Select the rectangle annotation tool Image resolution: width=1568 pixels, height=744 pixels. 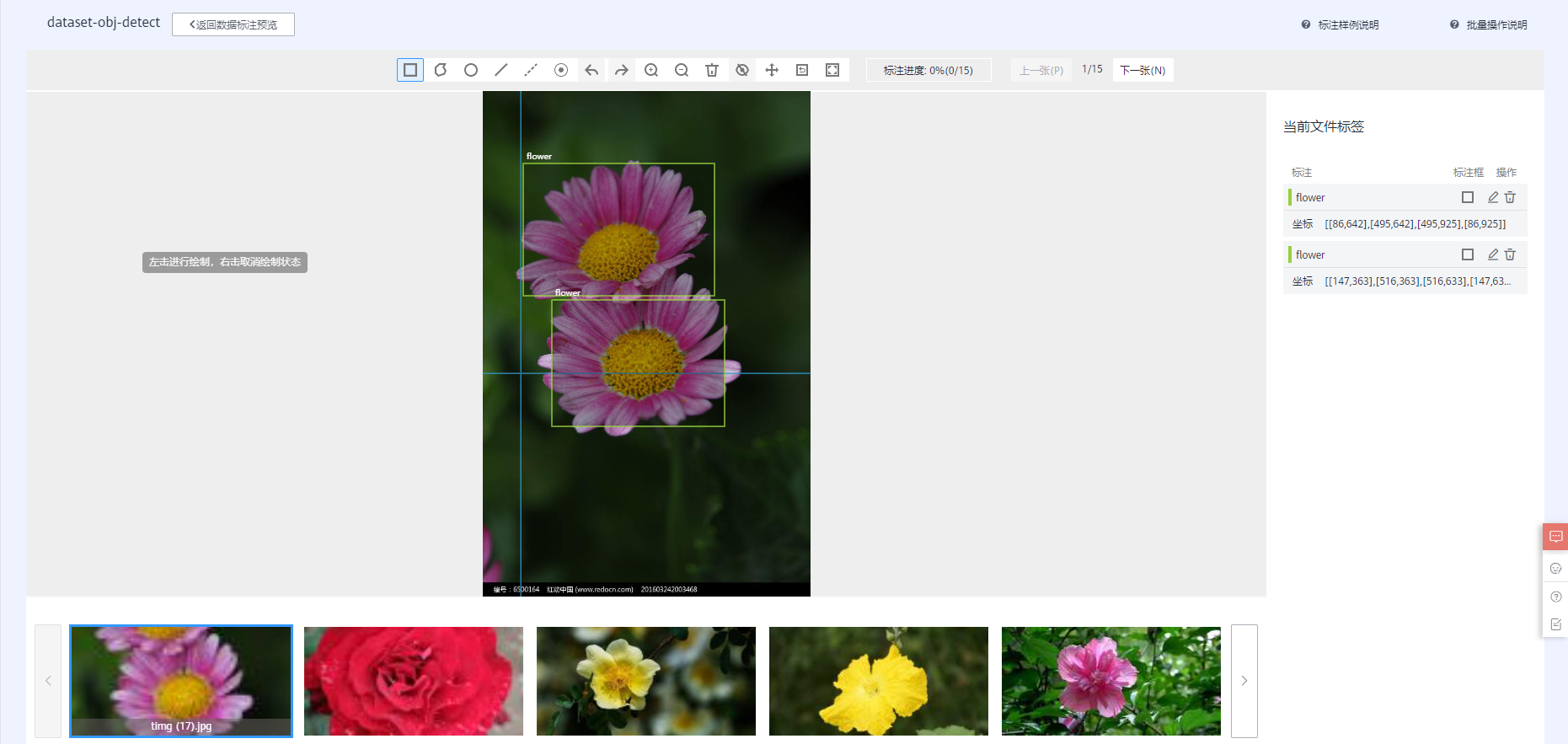point(410,70)
